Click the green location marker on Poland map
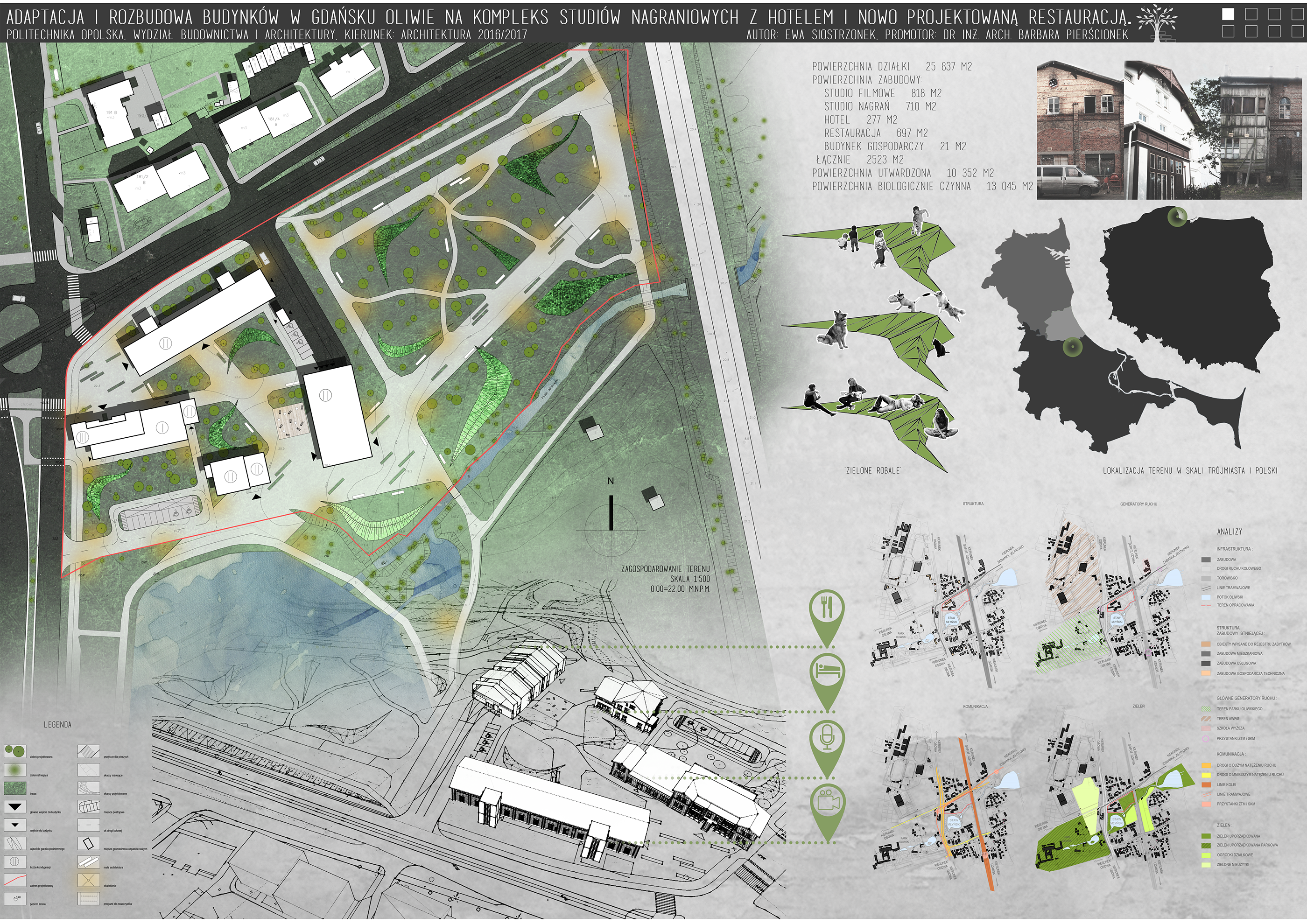Screen dimensions: 1307x924 [x=1177, y=216]
